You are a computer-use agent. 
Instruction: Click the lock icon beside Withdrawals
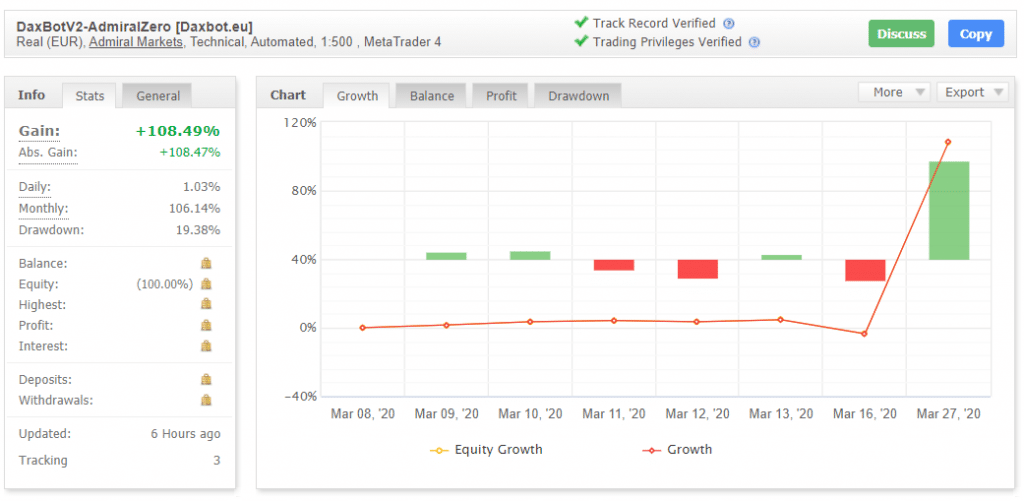206,400
